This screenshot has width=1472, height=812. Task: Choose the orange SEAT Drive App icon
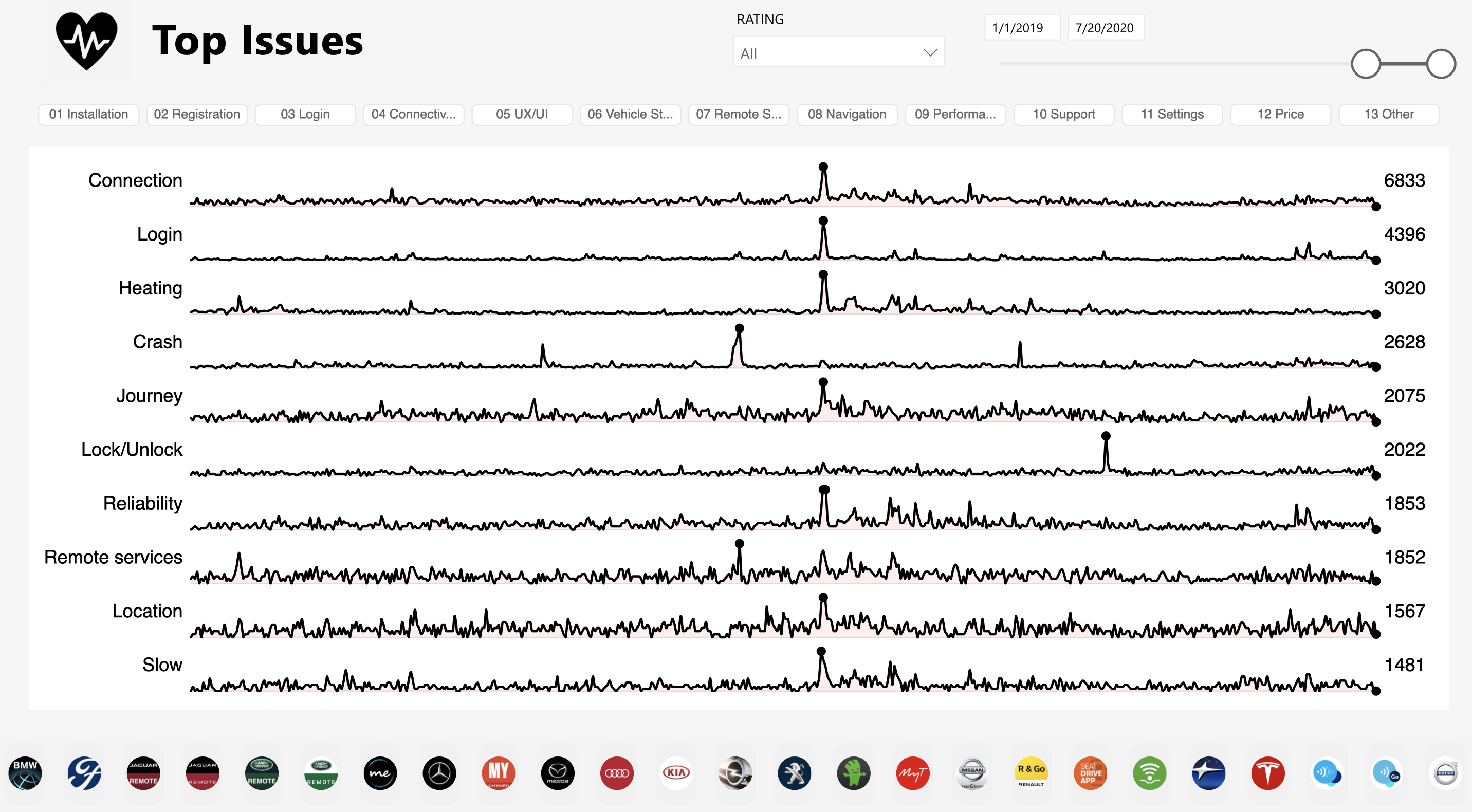click(x=1090, y=773)
